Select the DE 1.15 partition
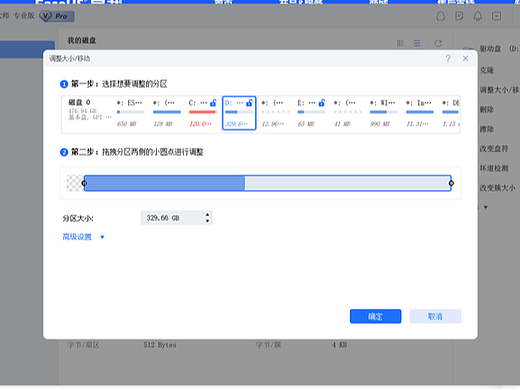The height and width of the screenshot is (390, 520). (x=451, y=113)
